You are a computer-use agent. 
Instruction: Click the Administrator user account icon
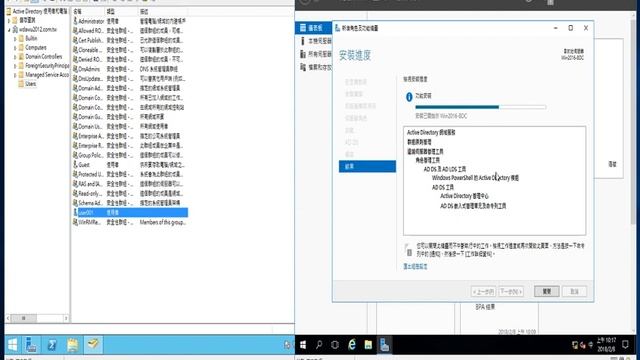tap(75, 21)
